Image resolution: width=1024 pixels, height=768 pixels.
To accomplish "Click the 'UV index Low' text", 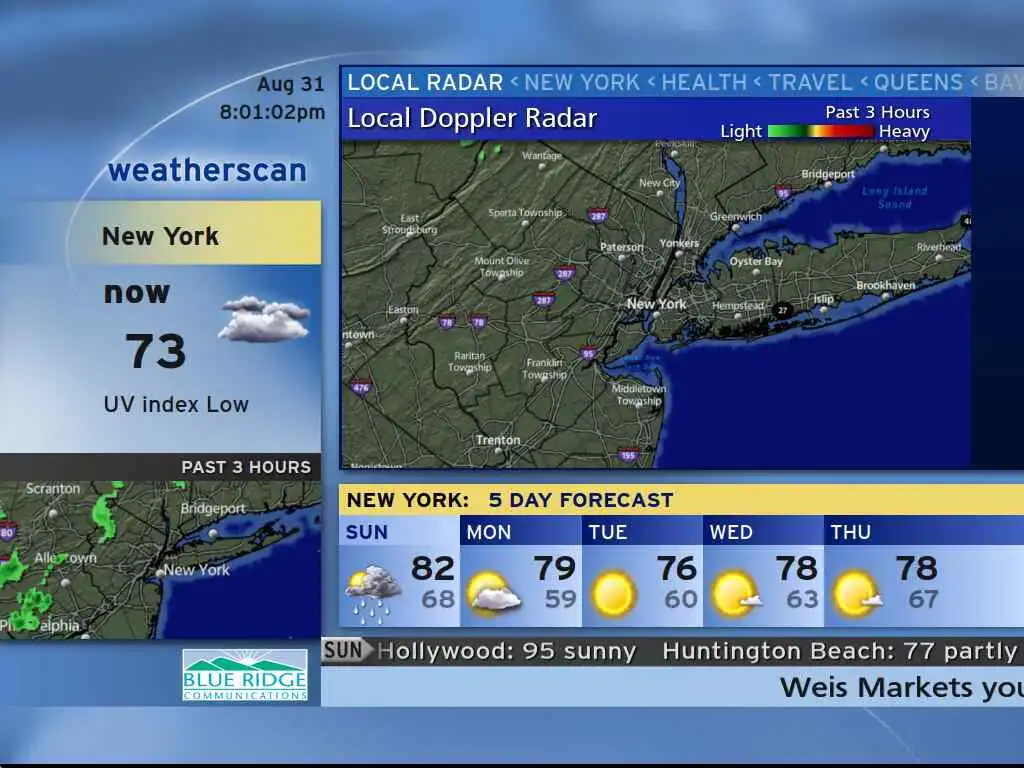I will tap(176, 404).
